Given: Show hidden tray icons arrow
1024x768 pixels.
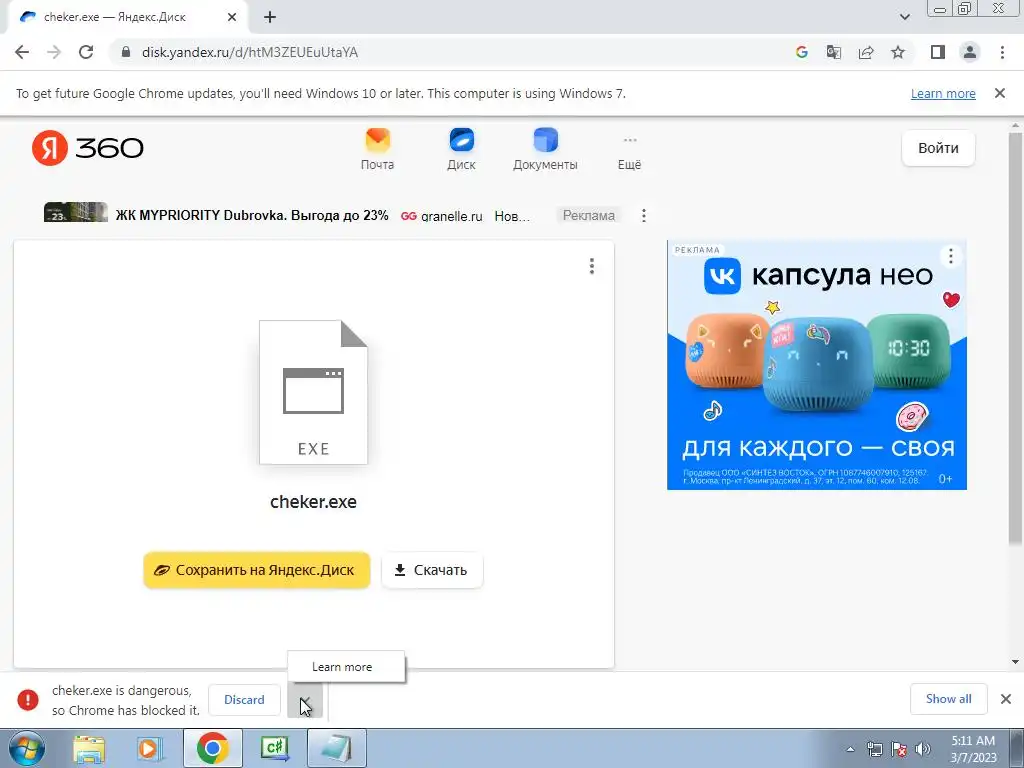Looking at the screenshot, I should pyautogui.click(x=850, y=749).
